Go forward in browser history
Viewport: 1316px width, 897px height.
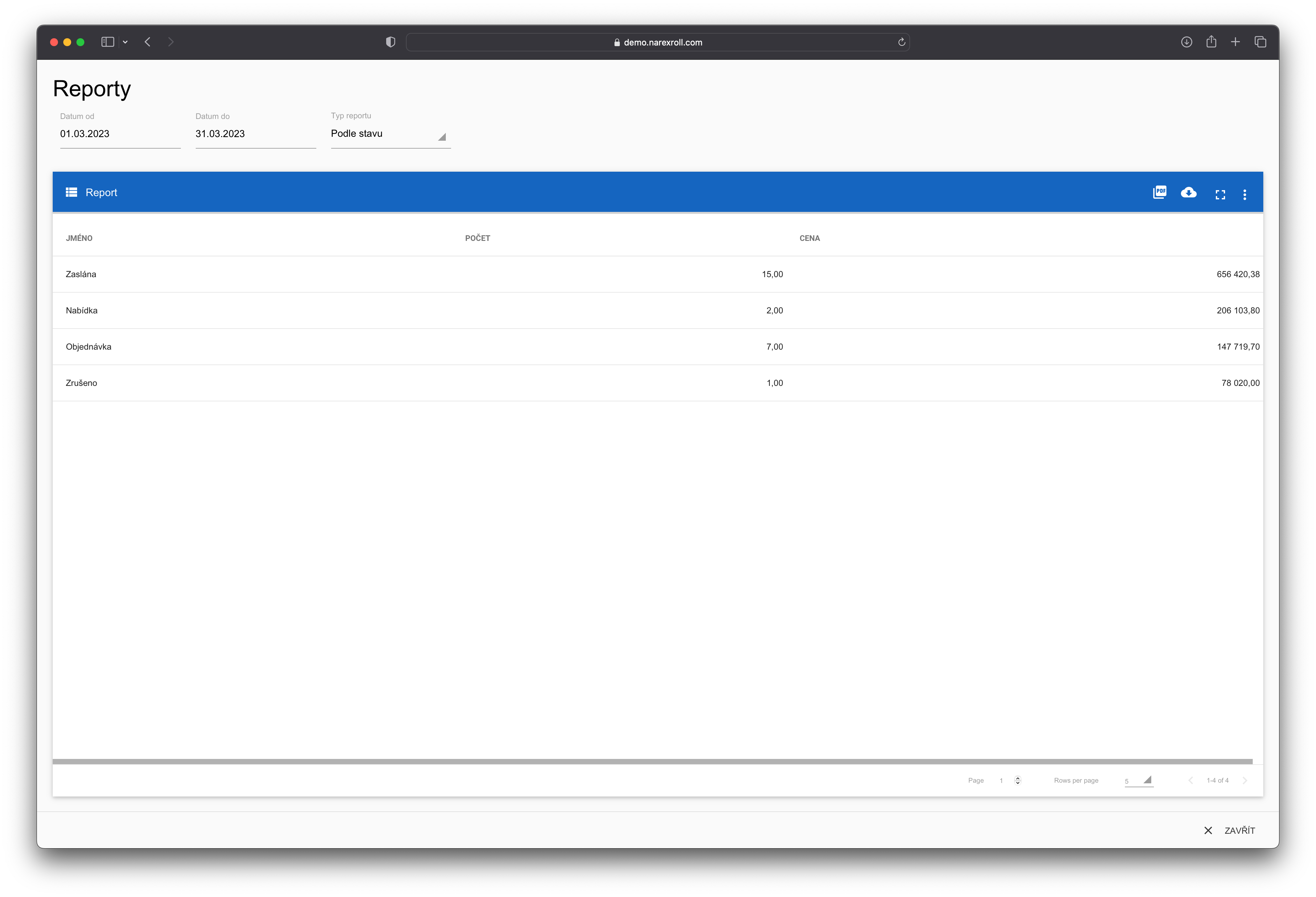(x=170, y=42)
